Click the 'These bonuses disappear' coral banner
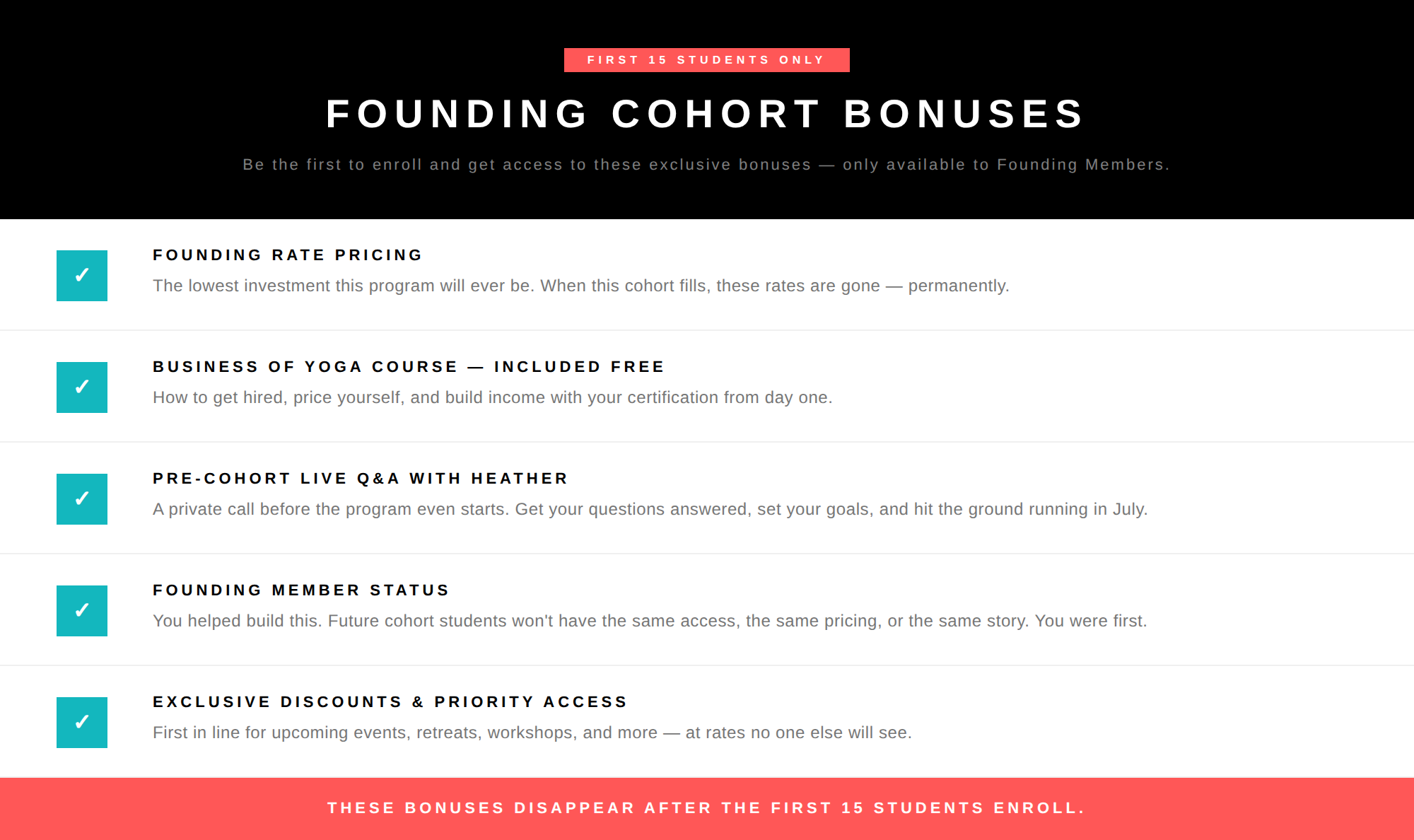 tap(706, 808)
